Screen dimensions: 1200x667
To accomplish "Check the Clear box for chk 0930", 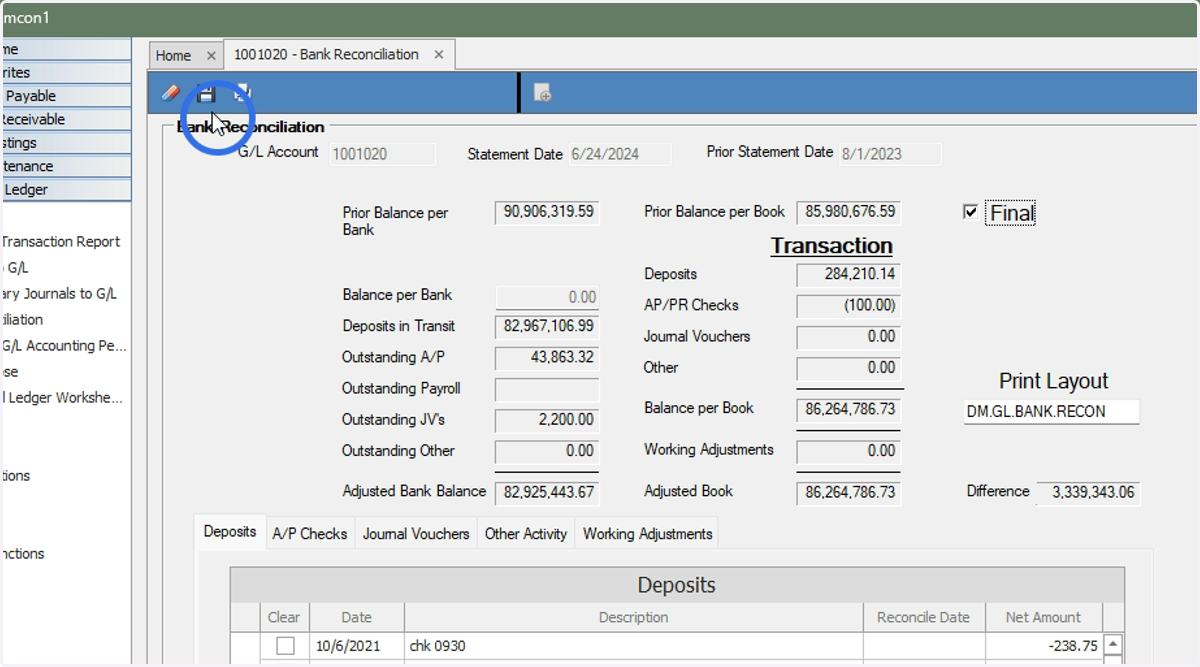I will click(x=285, y=646).
